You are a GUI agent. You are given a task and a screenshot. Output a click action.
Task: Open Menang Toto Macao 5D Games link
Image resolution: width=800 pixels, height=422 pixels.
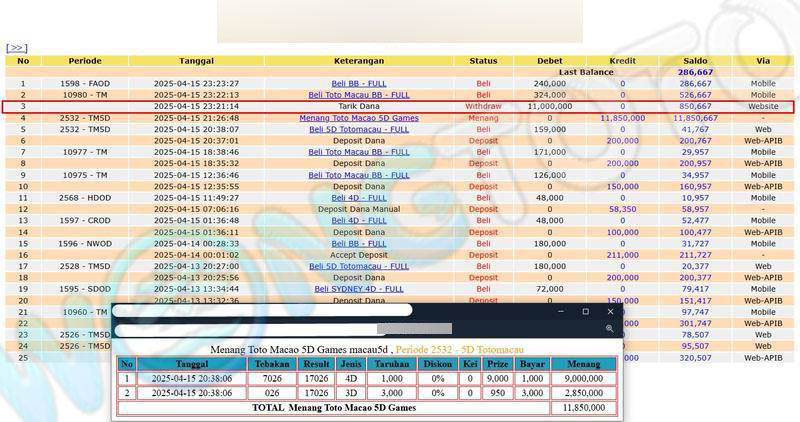(x=358, y=118)
